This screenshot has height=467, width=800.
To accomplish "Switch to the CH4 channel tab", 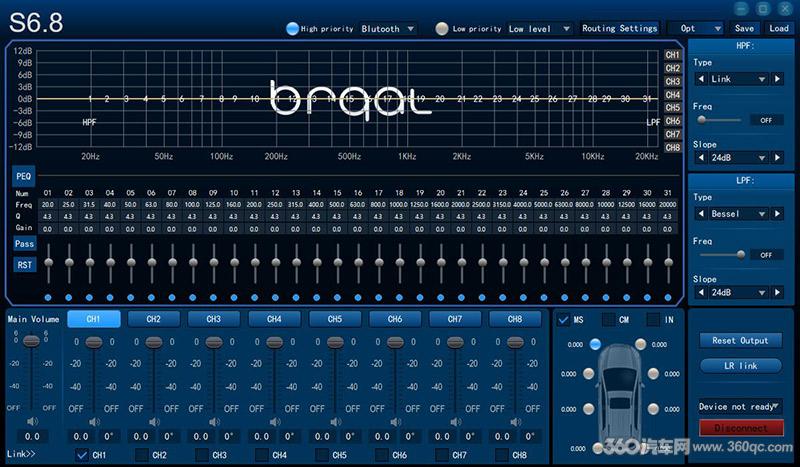I will (274, 319).
